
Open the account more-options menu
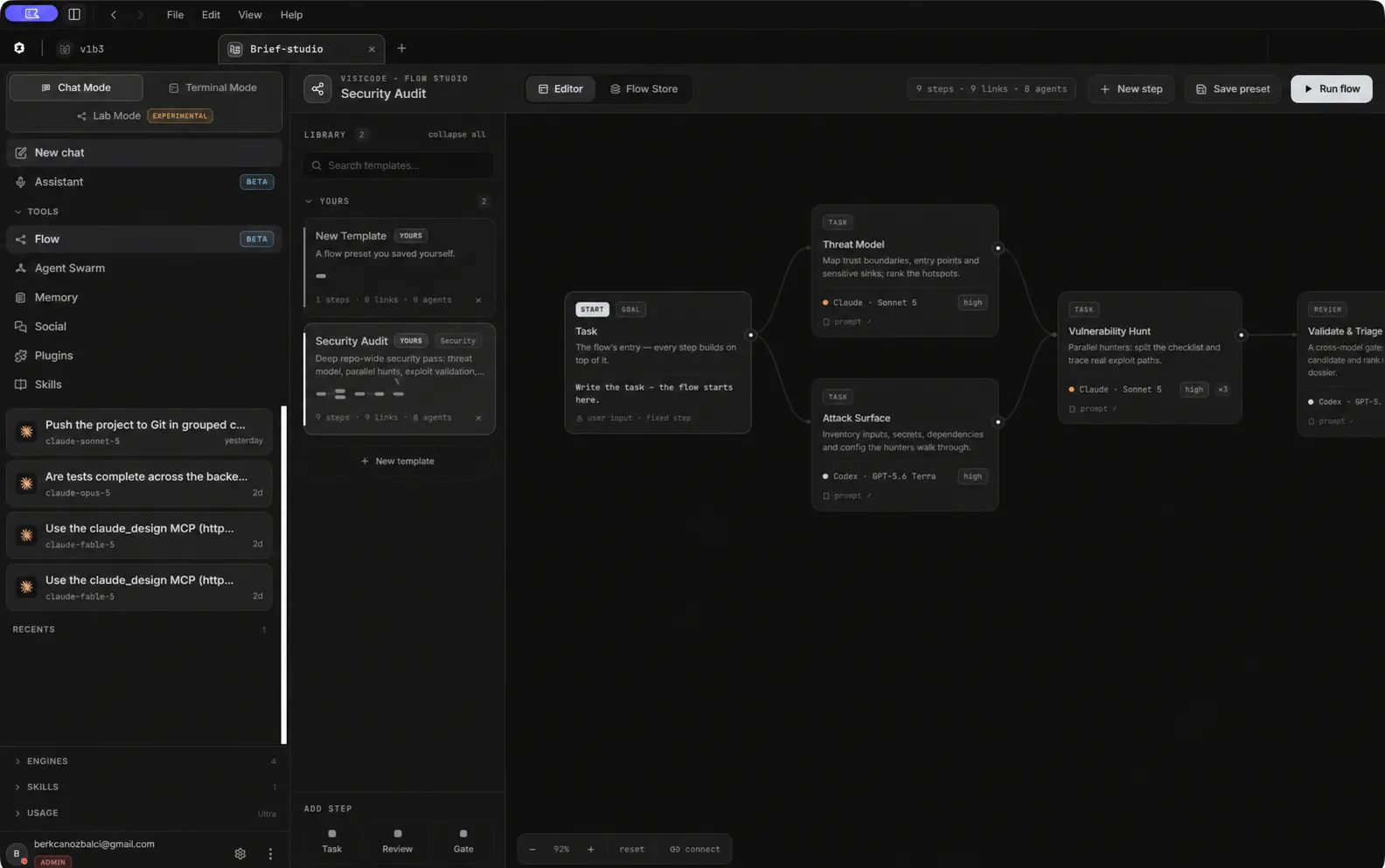point(270,854)
